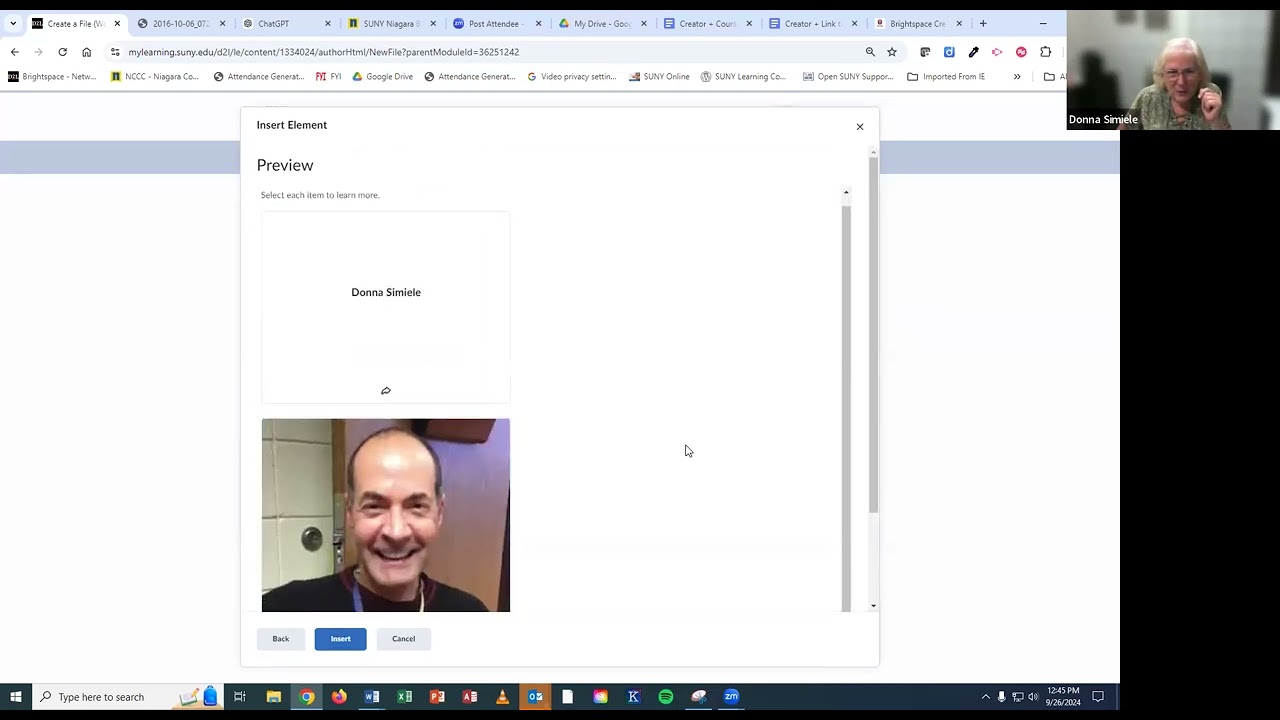Viewport: 1280px width, 720px height.
Task: Open Zoom from the taskbar
Action: coord(731,697)
